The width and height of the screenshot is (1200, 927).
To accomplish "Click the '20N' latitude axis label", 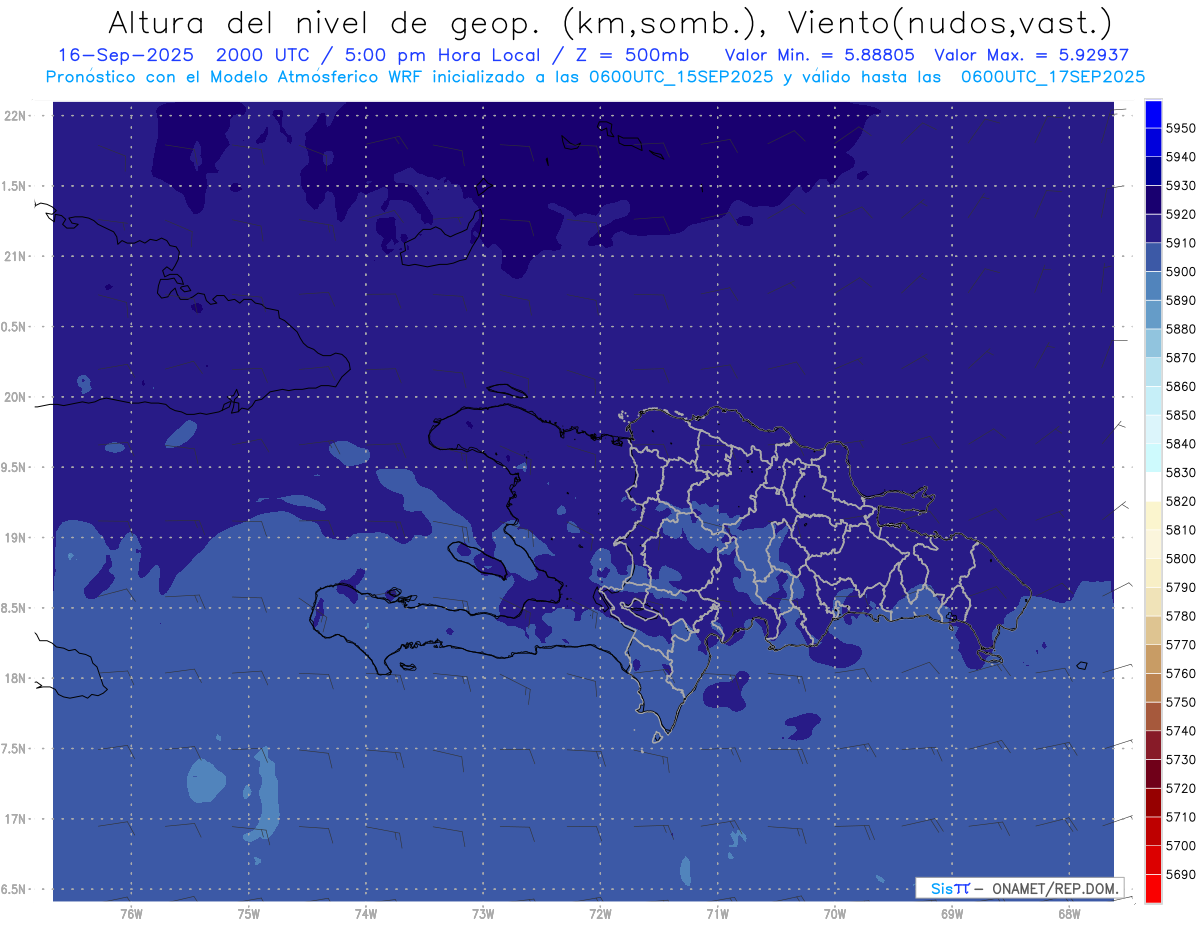I will (x=17, y=397).
